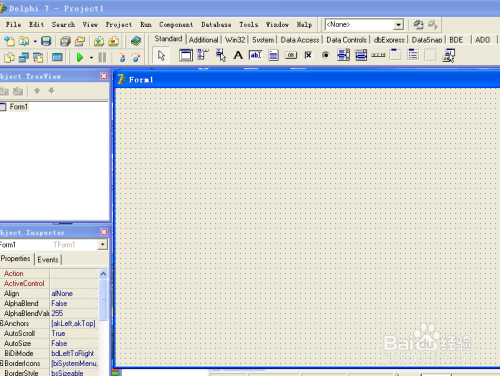Click the green Run button
Image resolution: width=500 pixels, height=376 pixels.
tap(80, 57)
